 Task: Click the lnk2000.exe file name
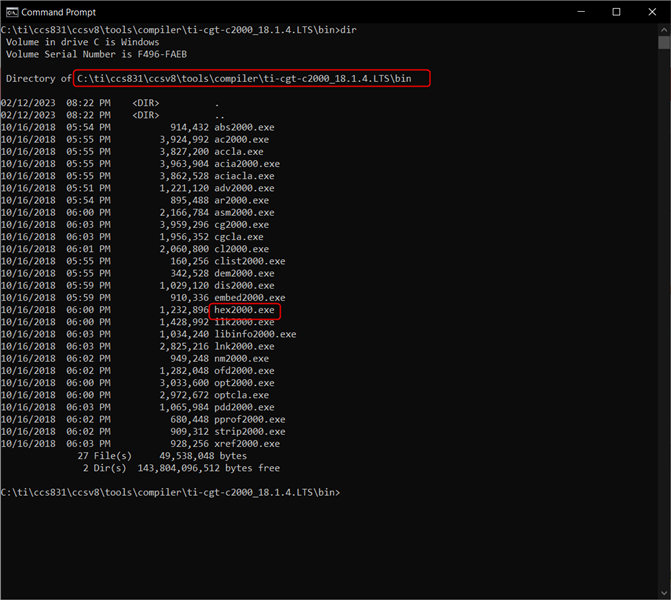(x=244, y=347)
